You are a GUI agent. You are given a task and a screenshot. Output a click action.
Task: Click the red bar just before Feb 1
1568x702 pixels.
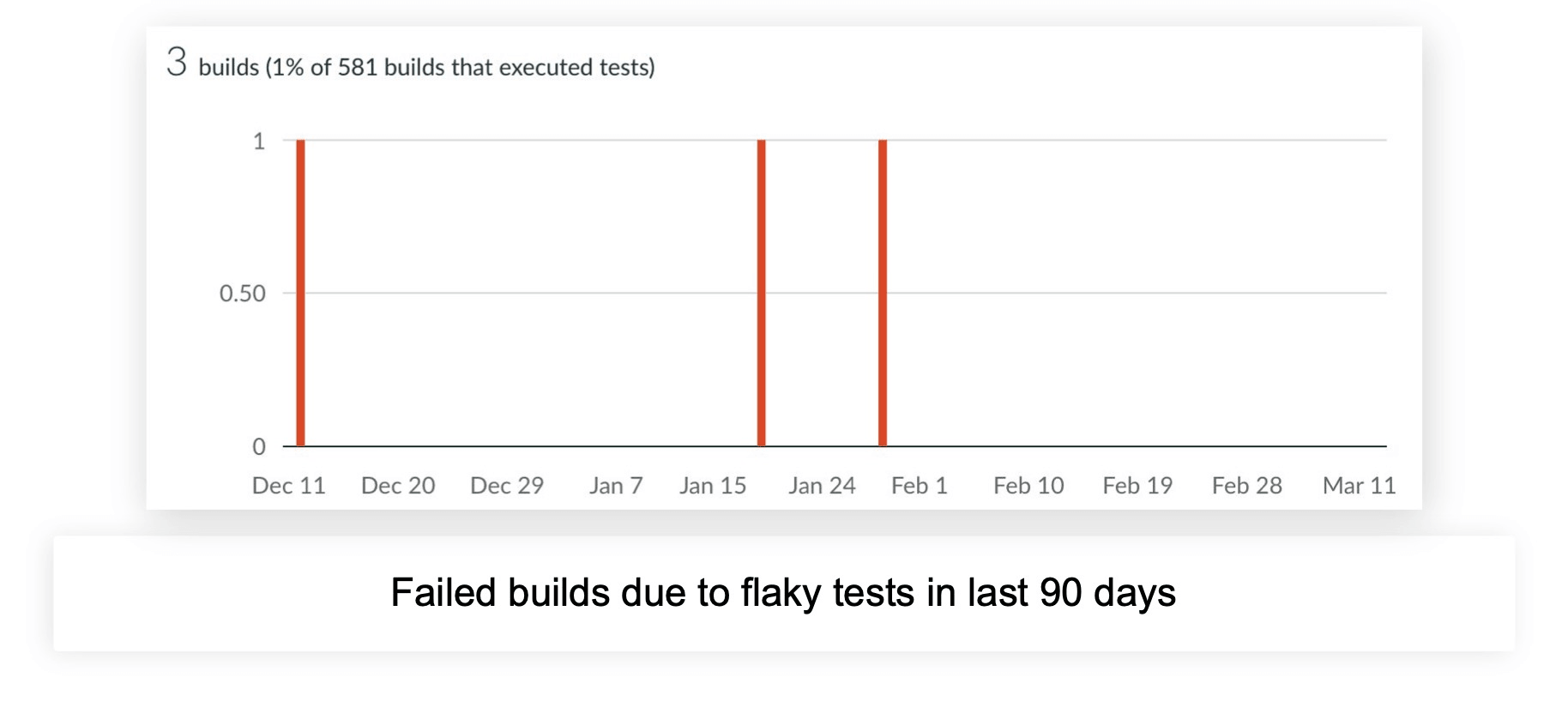pyautogui.click(x=883, y=292)
